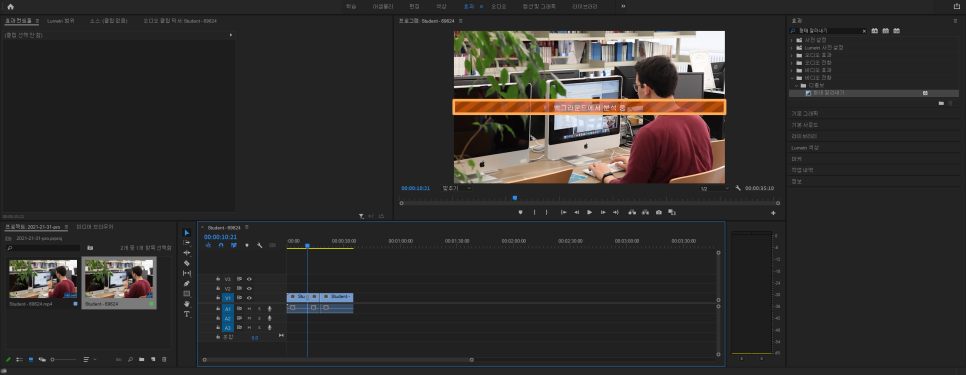966x375 pixels.
Task: Mark Out point in Program monitor
Action: (x=546, y=212)
